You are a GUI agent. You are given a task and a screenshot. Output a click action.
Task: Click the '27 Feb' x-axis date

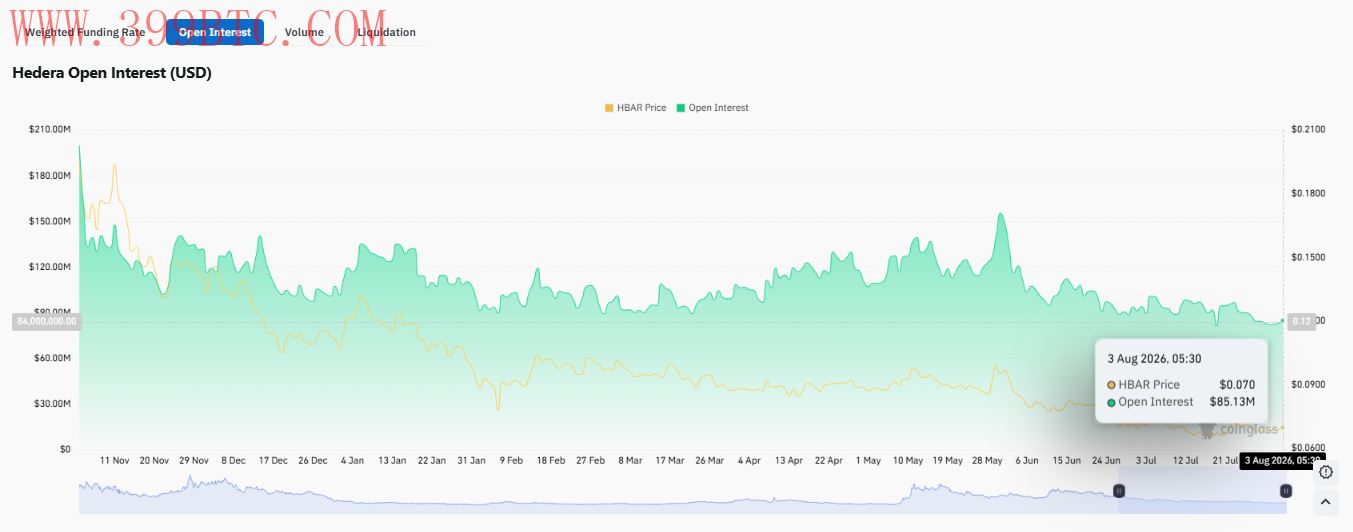pyautogui.click(x=590, y=461)
